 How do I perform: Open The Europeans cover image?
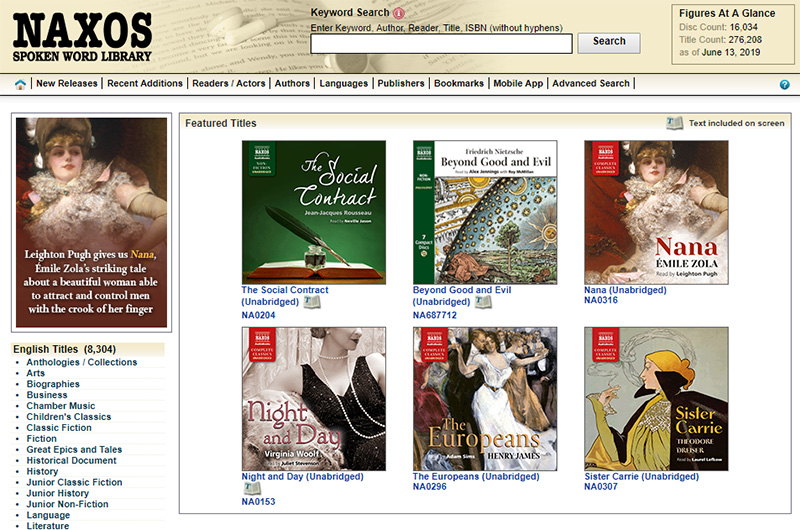pyautogui.click(x=485, y=398)
